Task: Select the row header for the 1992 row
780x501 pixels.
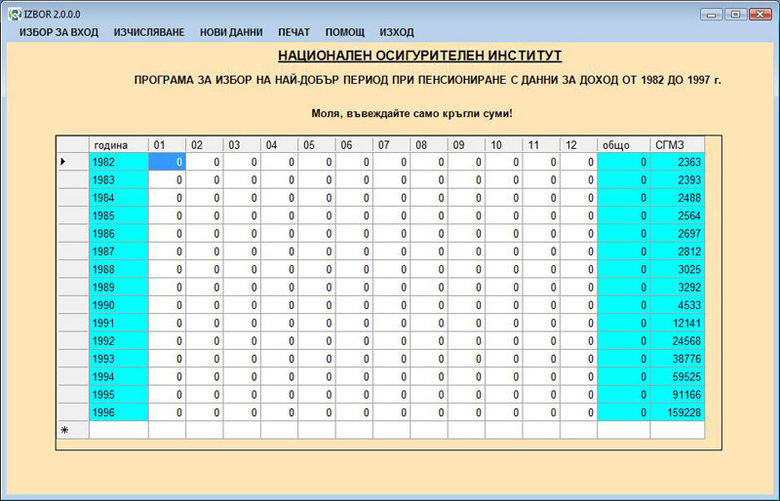Action: click(73, 341)
